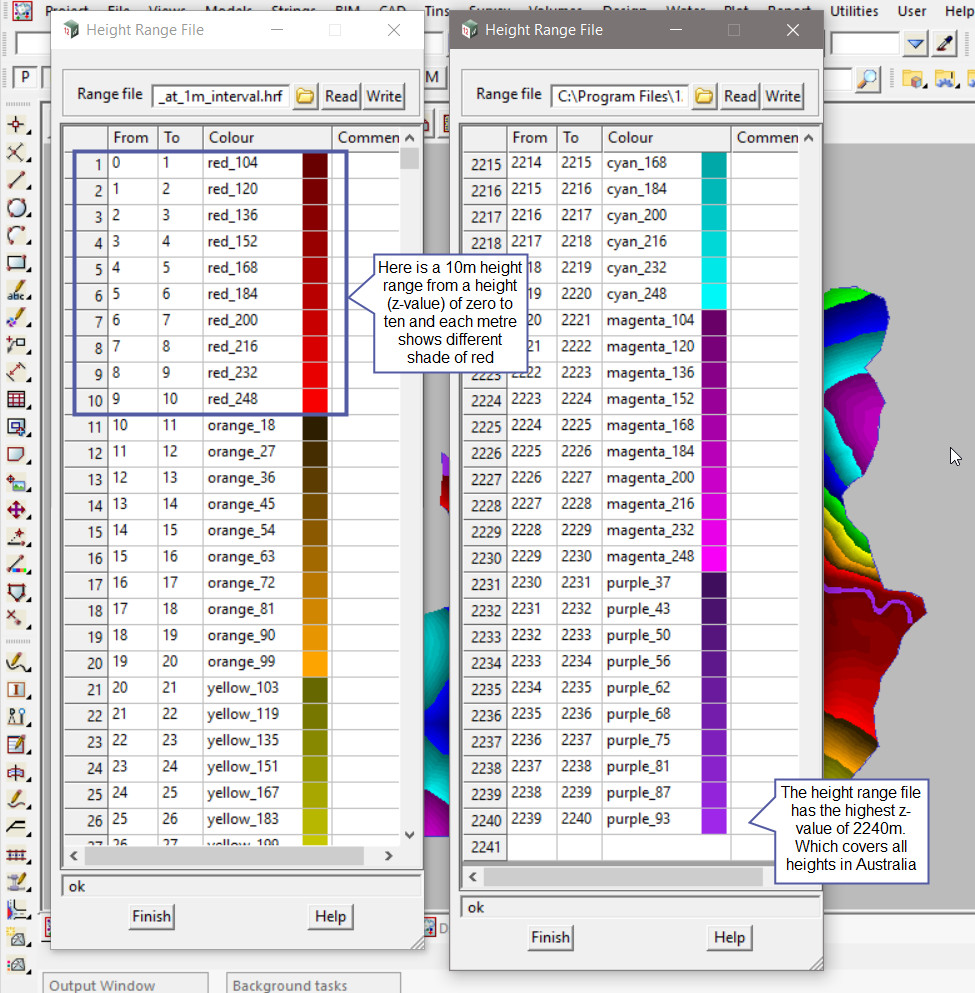Viewport: 975px width, 993px height.
Task: Click the Range file field showing C:\Program Files
Action: [619, 96]
